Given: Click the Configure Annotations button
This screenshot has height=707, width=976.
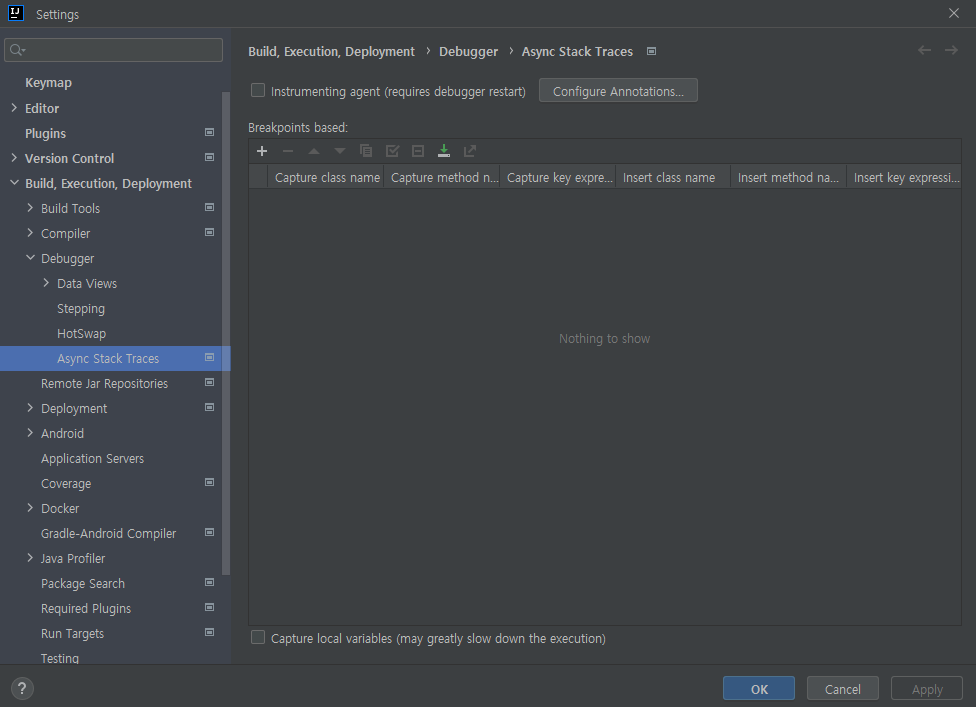Looking at the screenshot, I should click(618, 91).
